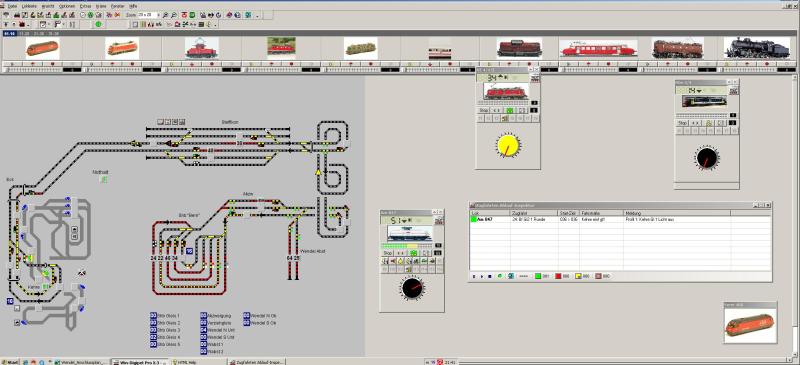The width and height of the screenshot is (800, 365).
Task: Open the Optionen menu
Action: click(67, 6)
